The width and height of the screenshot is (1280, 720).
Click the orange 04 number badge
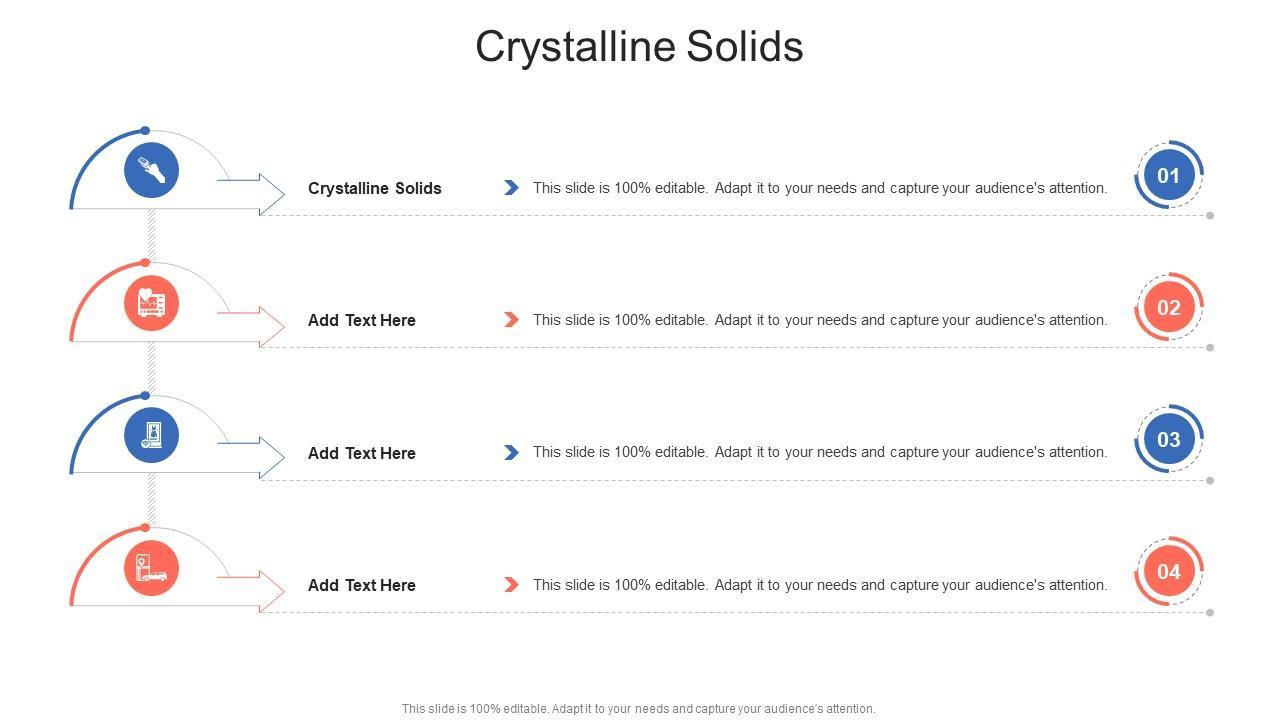pos(1168,571)
